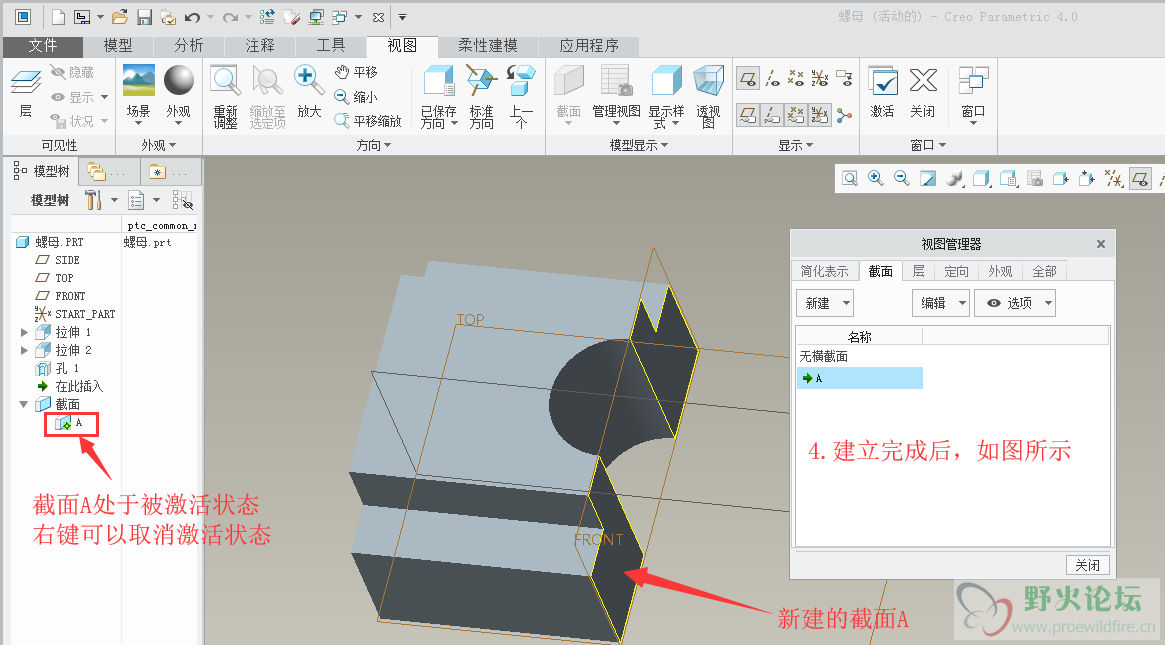Select the 全部 tab in View Manager

1044,271
